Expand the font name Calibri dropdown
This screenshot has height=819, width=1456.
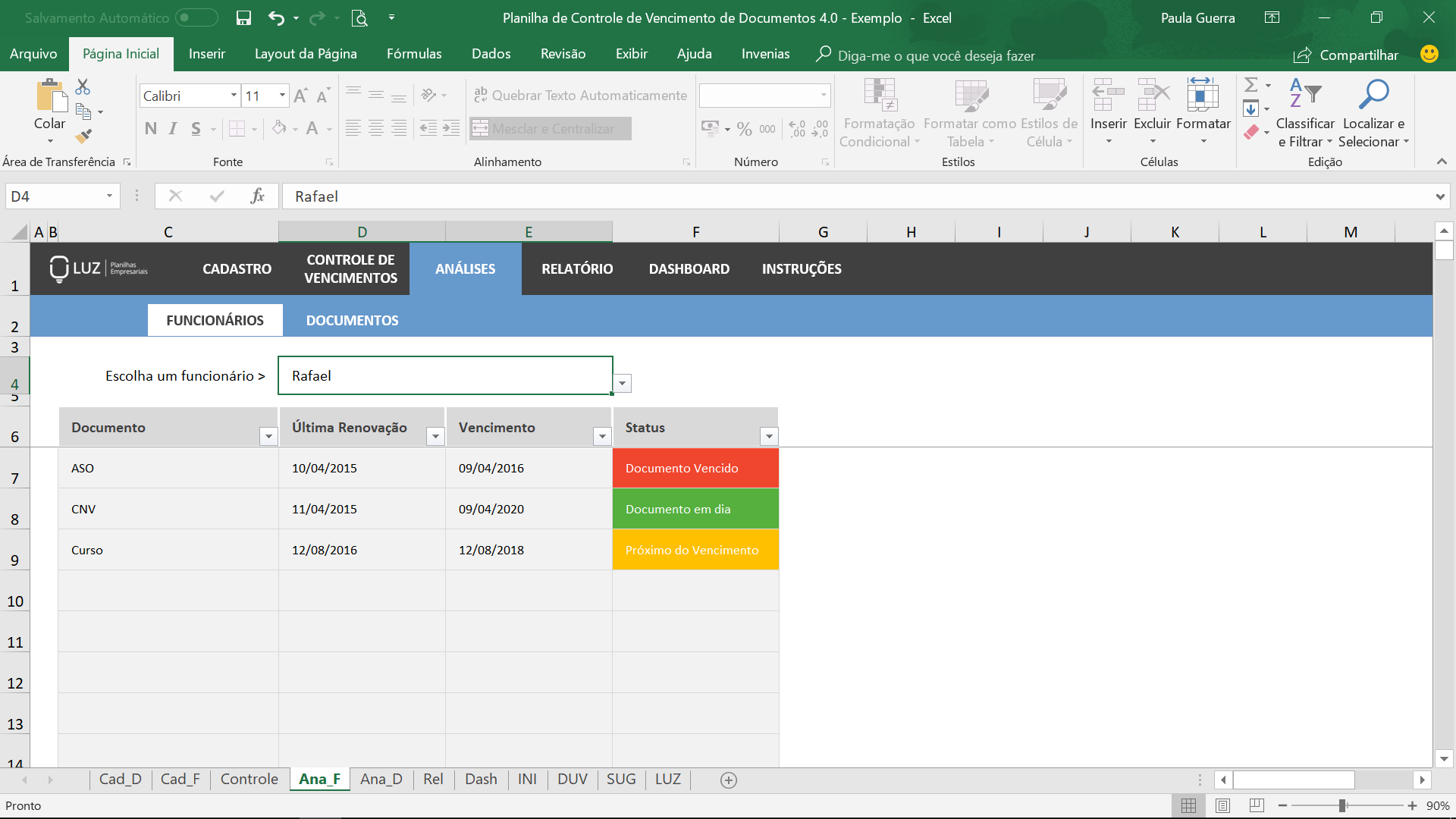pos(234,96)
